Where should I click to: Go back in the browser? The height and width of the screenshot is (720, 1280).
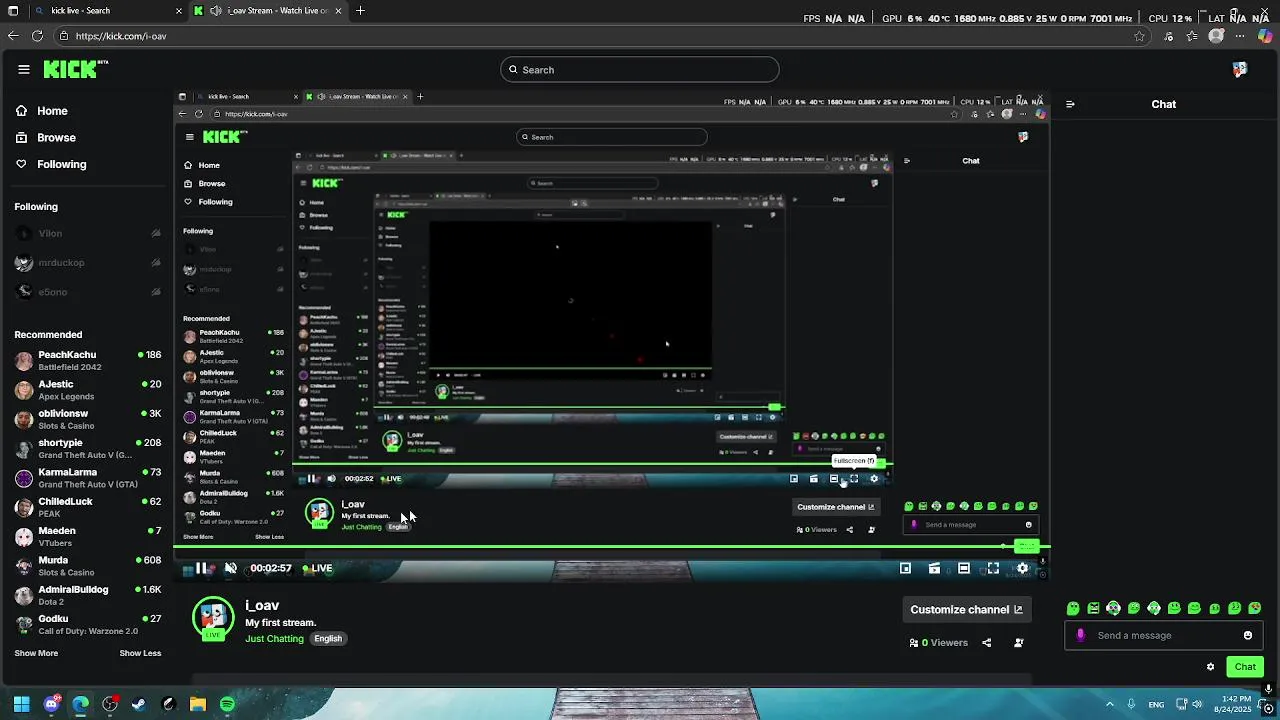click(x=13, y=36)
